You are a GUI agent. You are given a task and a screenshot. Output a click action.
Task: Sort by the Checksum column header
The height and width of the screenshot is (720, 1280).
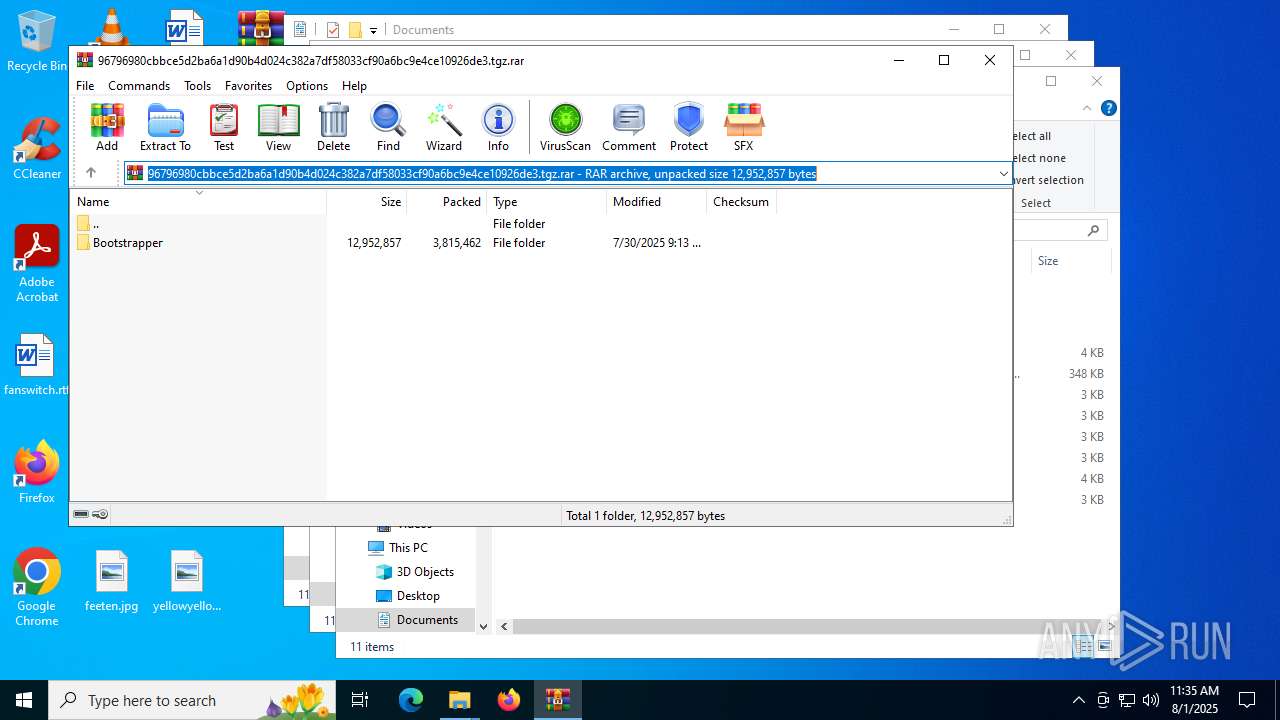tap(742, 202)
